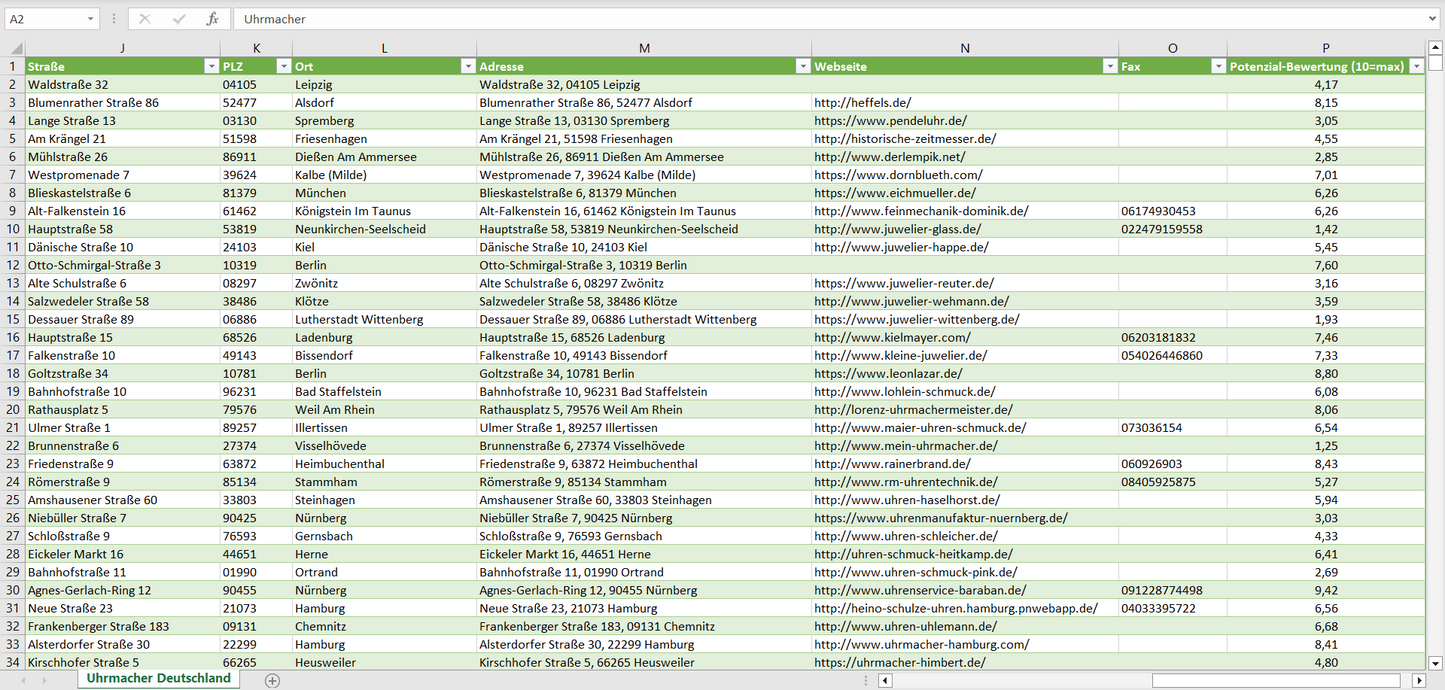Click the Cancel entry X icon
The height and width of the screenshot is (690, 1445).
(145, 19)
